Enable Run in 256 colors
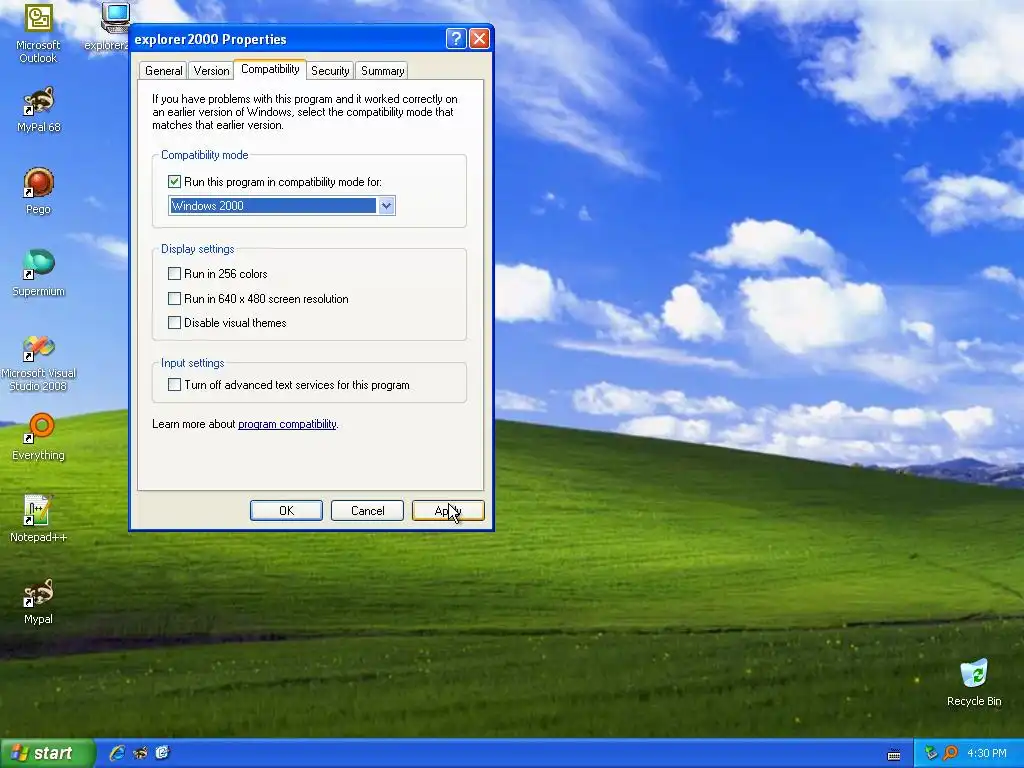The width and height of the screenshot is (1024, 768). 174,274
